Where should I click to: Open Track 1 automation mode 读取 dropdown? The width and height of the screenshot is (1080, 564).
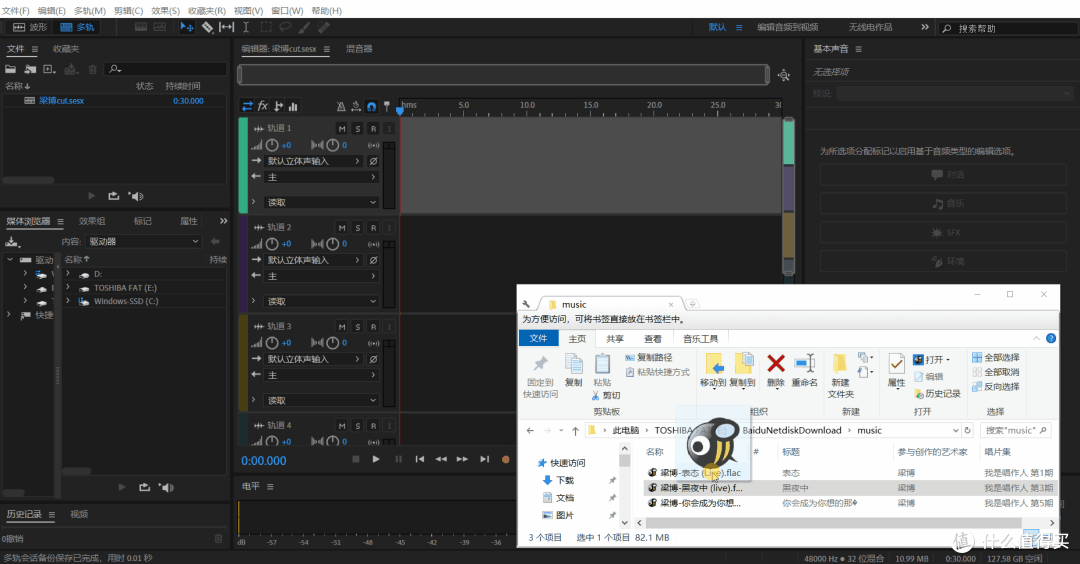pos(322,202)
